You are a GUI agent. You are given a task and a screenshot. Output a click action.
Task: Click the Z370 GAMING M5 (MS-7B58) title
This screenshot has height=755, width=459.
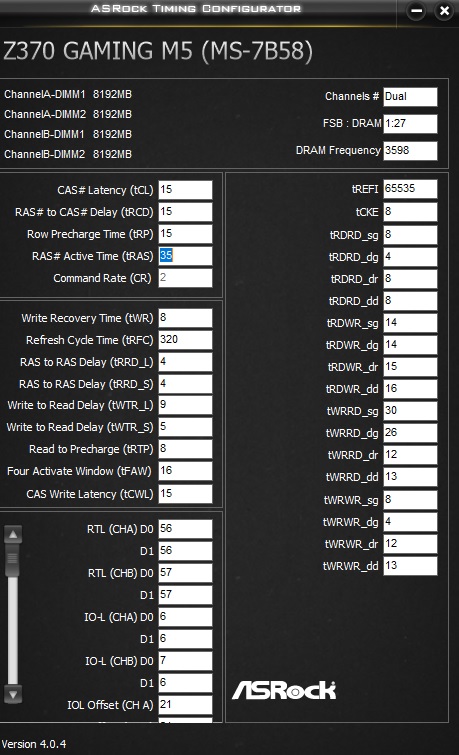(x=158, y=52)
